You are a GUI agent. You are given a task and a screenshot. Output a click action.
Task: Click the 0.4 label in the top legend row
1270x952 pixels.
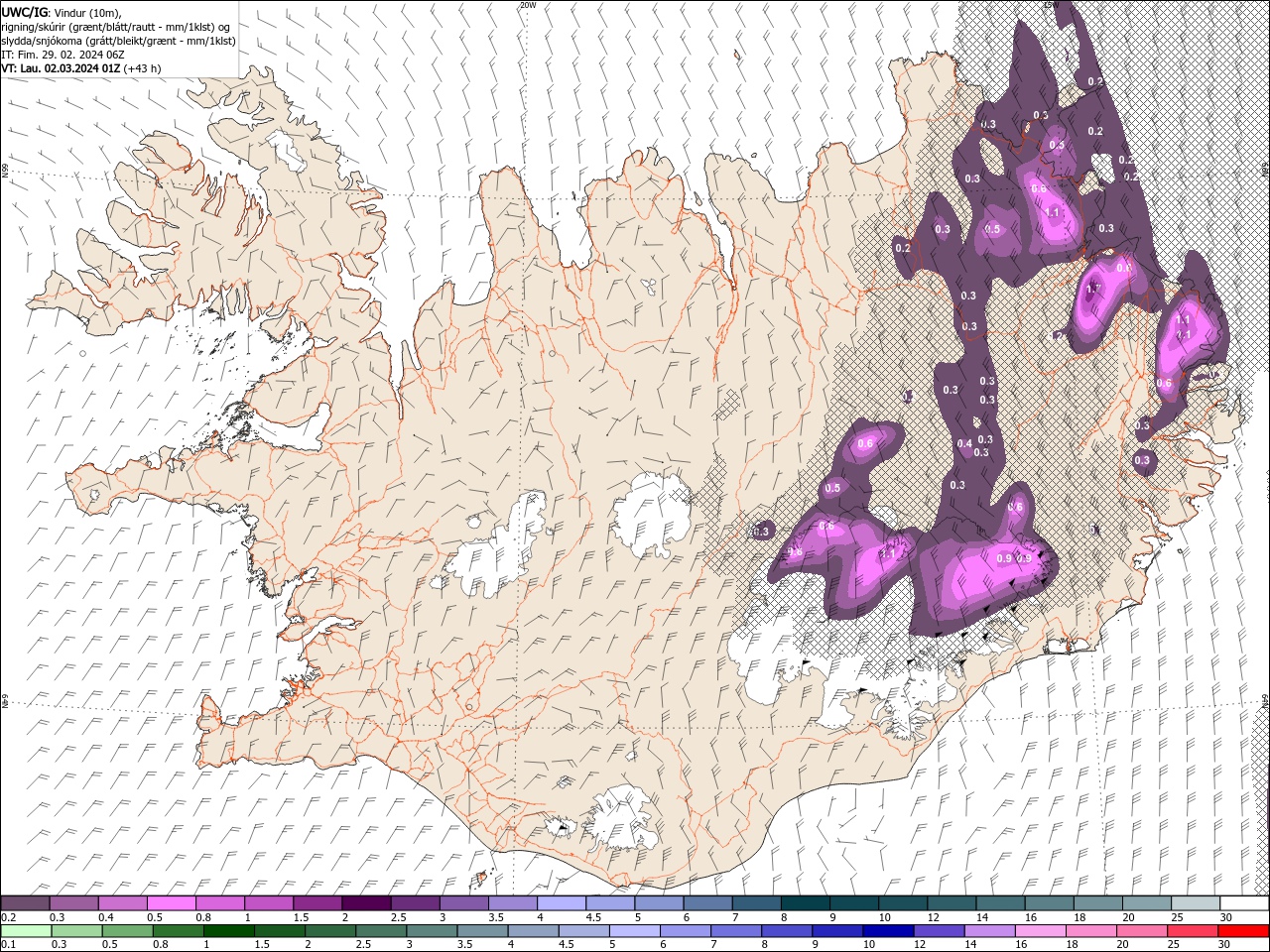coord(105,917)
